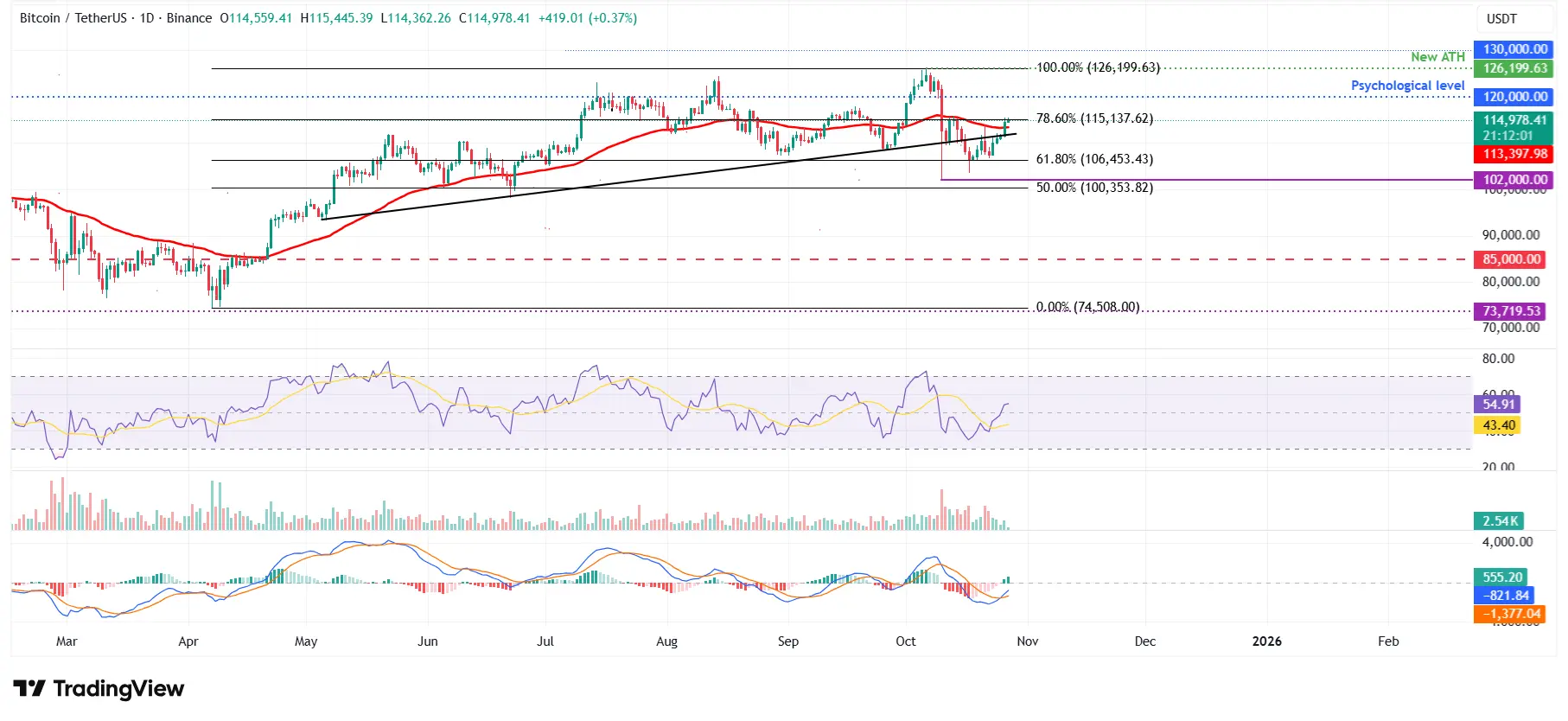Select the MACD histogram 555.20 label
Image resolution: width=1568 pixels, height=721 pixels.
(1502, 577)
